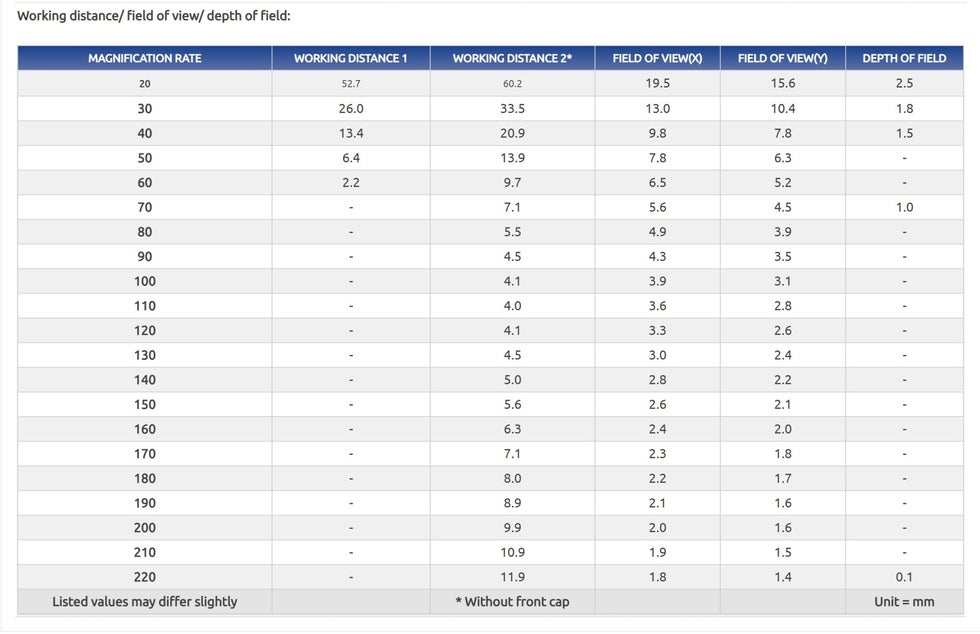980x634 pixels.
Task: Click the "Without front cap" footnote
Action: (512, 601)
